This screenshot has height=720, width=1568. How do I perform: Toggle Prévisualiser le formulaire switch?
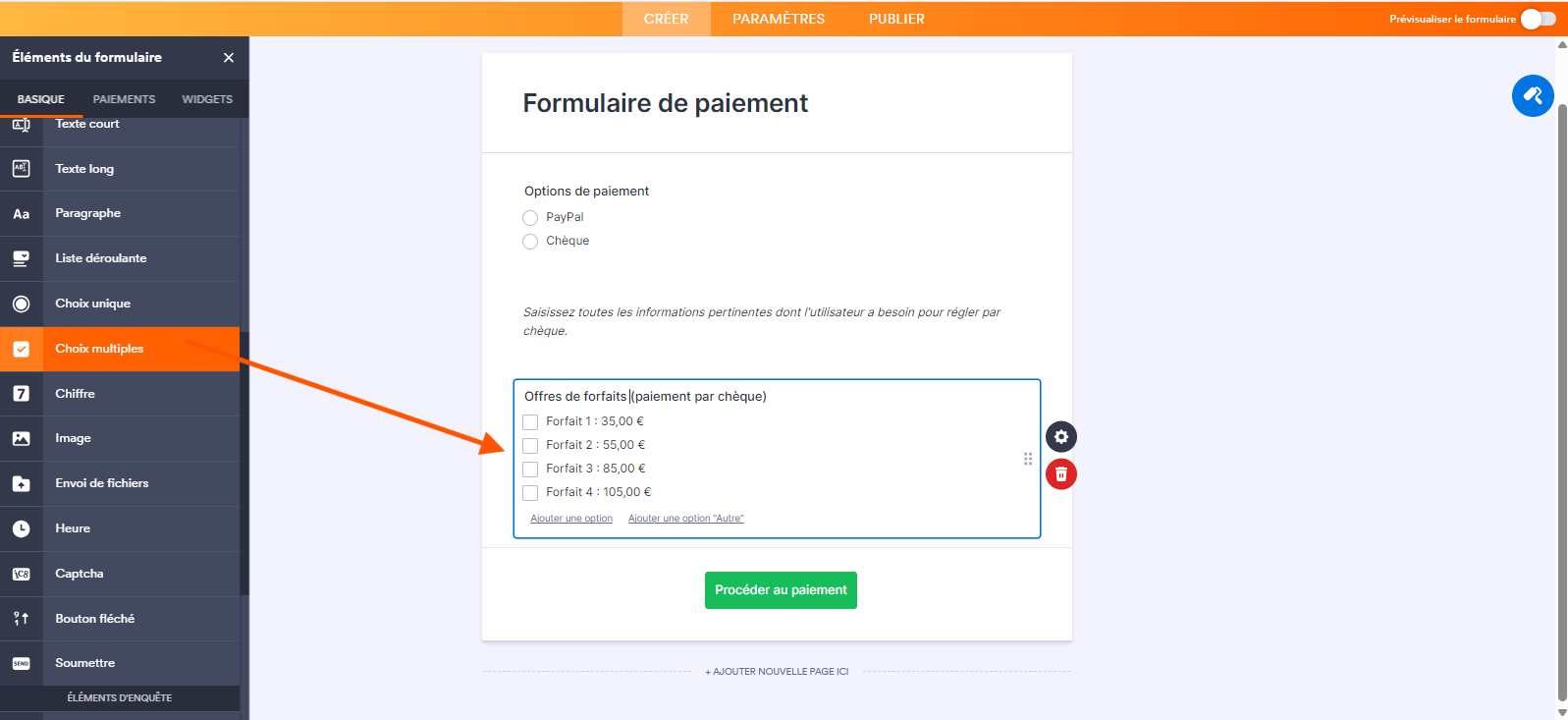click(1538, 19)
